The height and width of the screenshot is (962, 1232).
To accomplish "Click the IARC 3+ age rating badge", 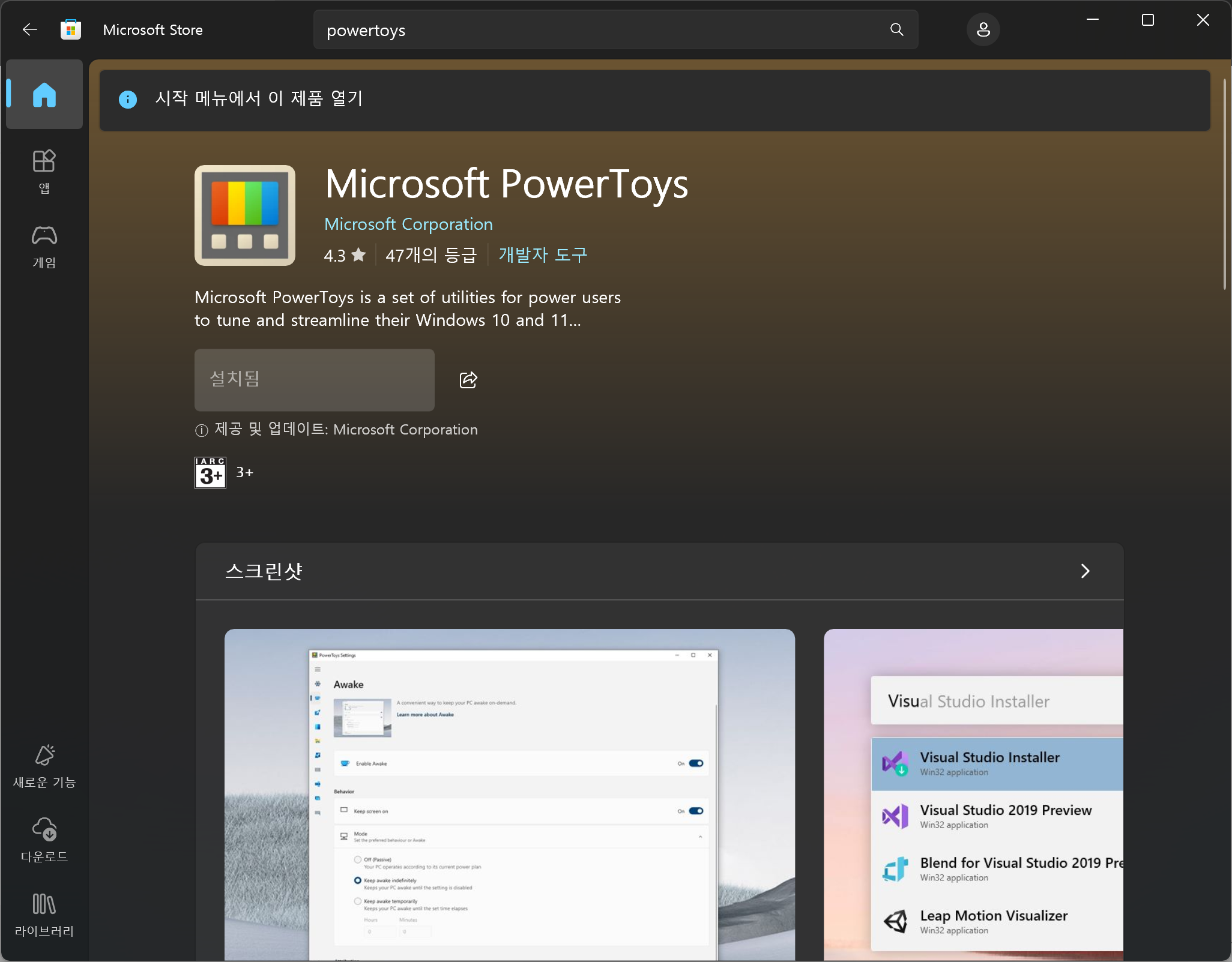I will [210, 473].
